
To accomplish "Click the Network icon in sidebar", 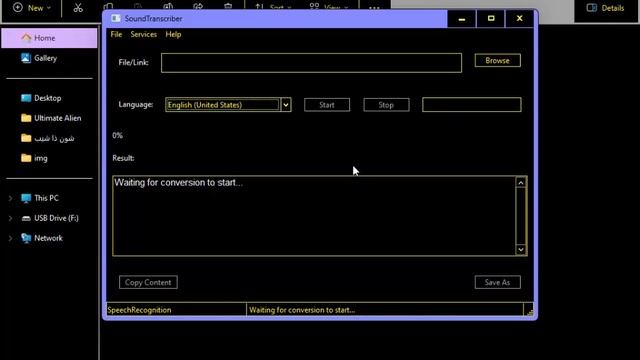I will (x=26, y=238).
